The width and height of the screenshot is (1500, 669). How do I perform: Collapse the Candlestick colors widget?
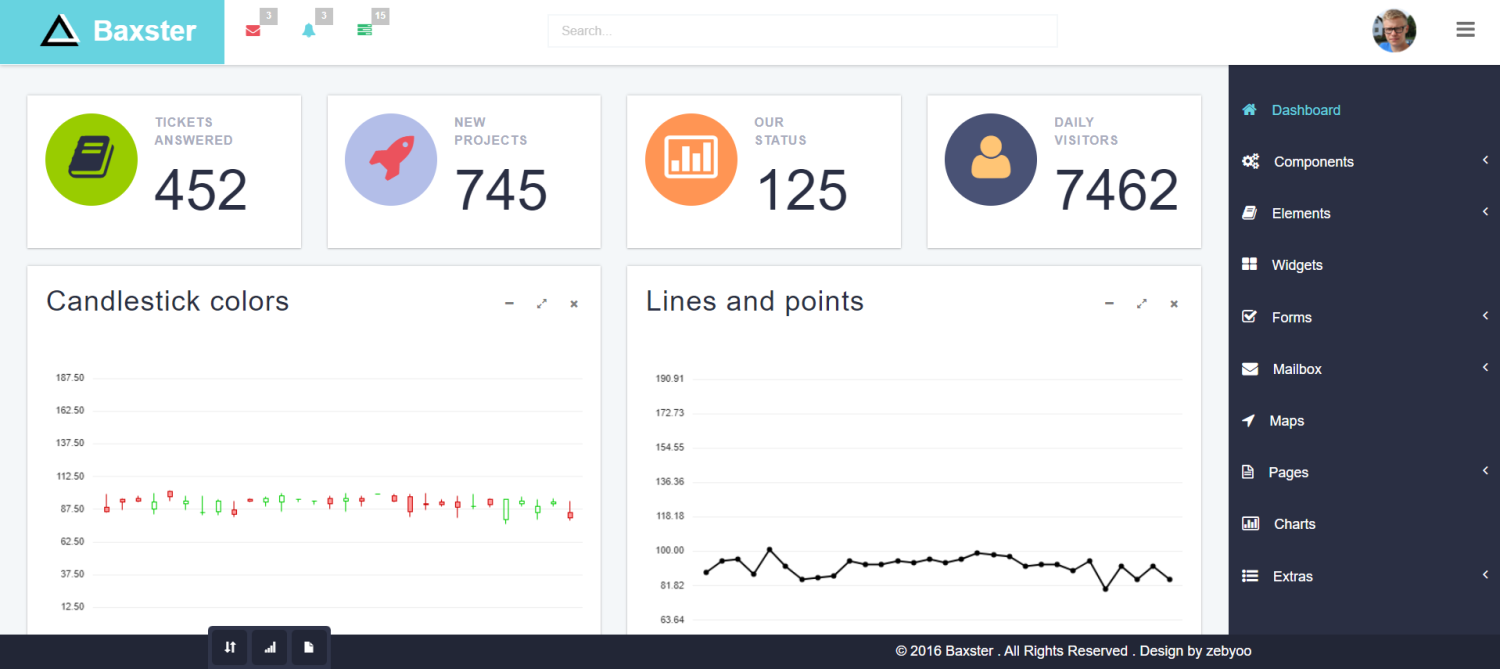tap(509, 303)
